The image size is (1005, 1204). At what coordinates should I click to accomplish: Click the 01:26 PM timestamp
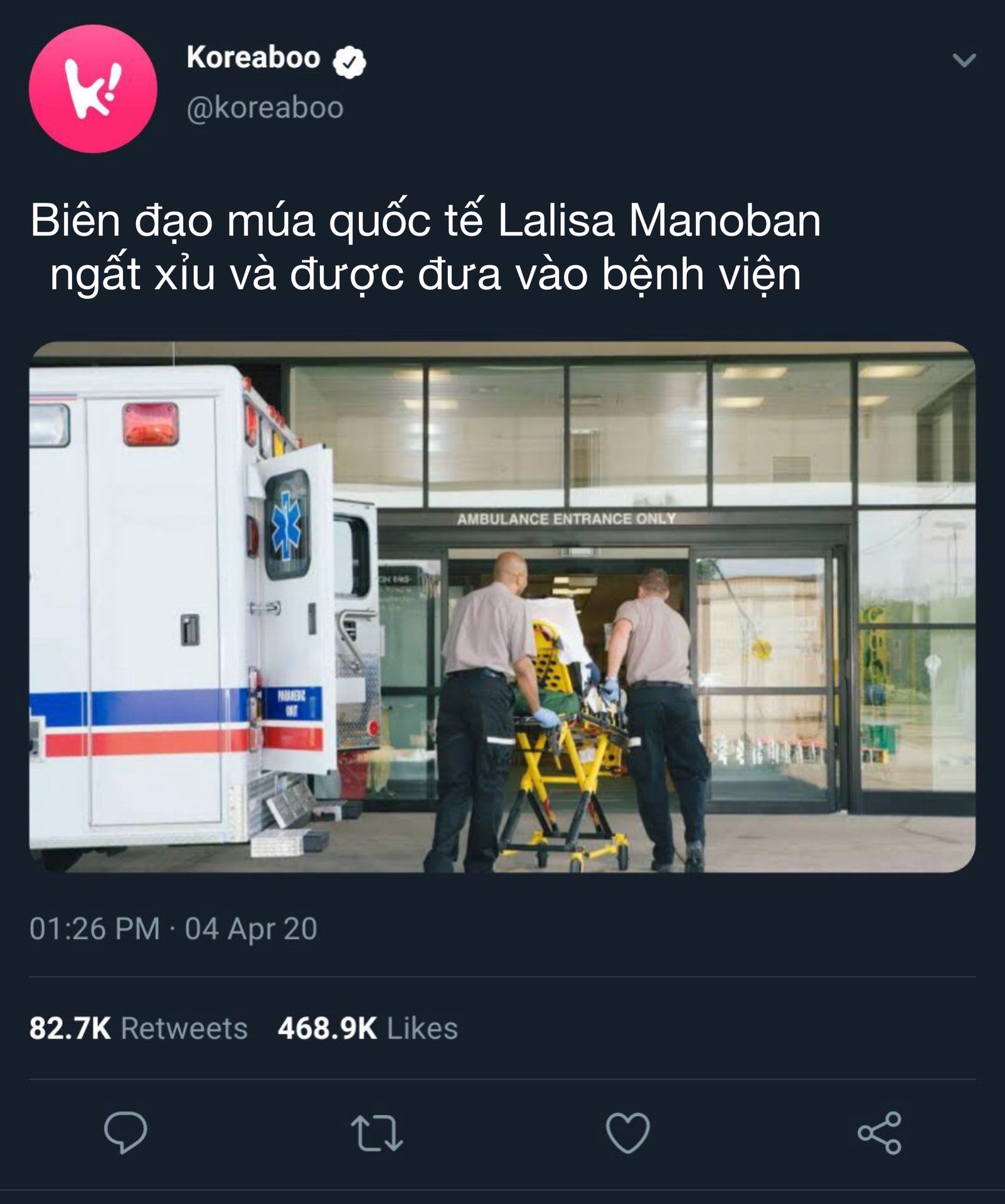[95, 929]
